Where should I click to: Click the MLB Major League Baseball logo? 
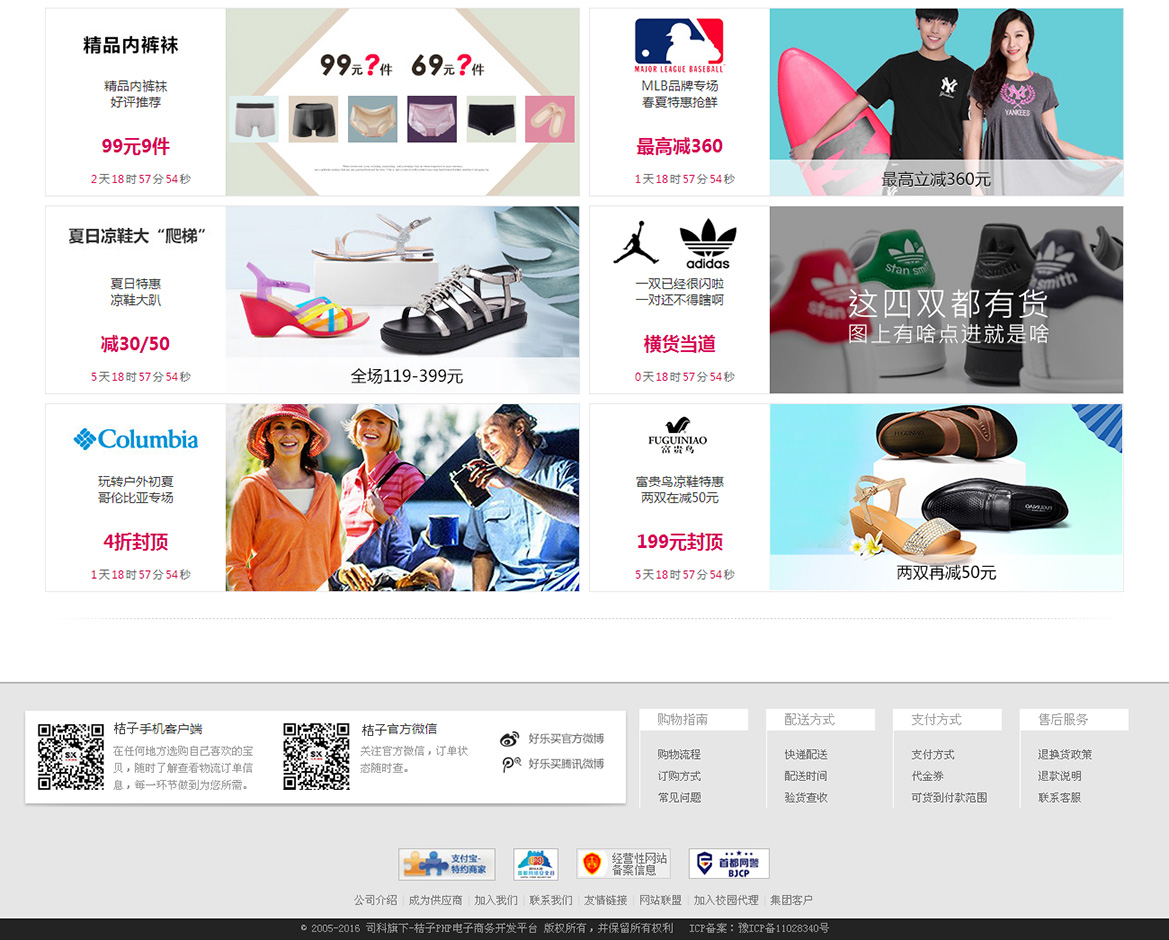click(x=679, y=45)
